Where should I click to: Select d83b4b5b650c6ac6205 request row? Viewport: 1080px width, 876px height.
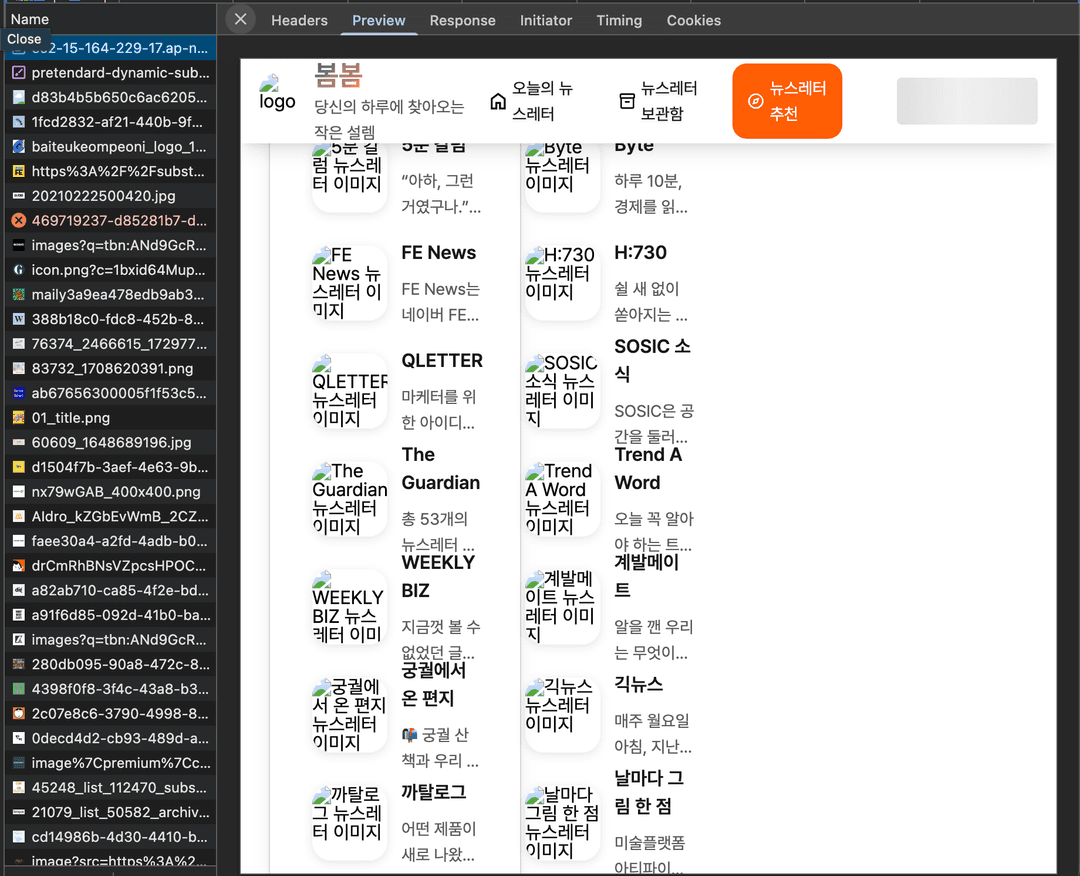click(x=110, y=97)
